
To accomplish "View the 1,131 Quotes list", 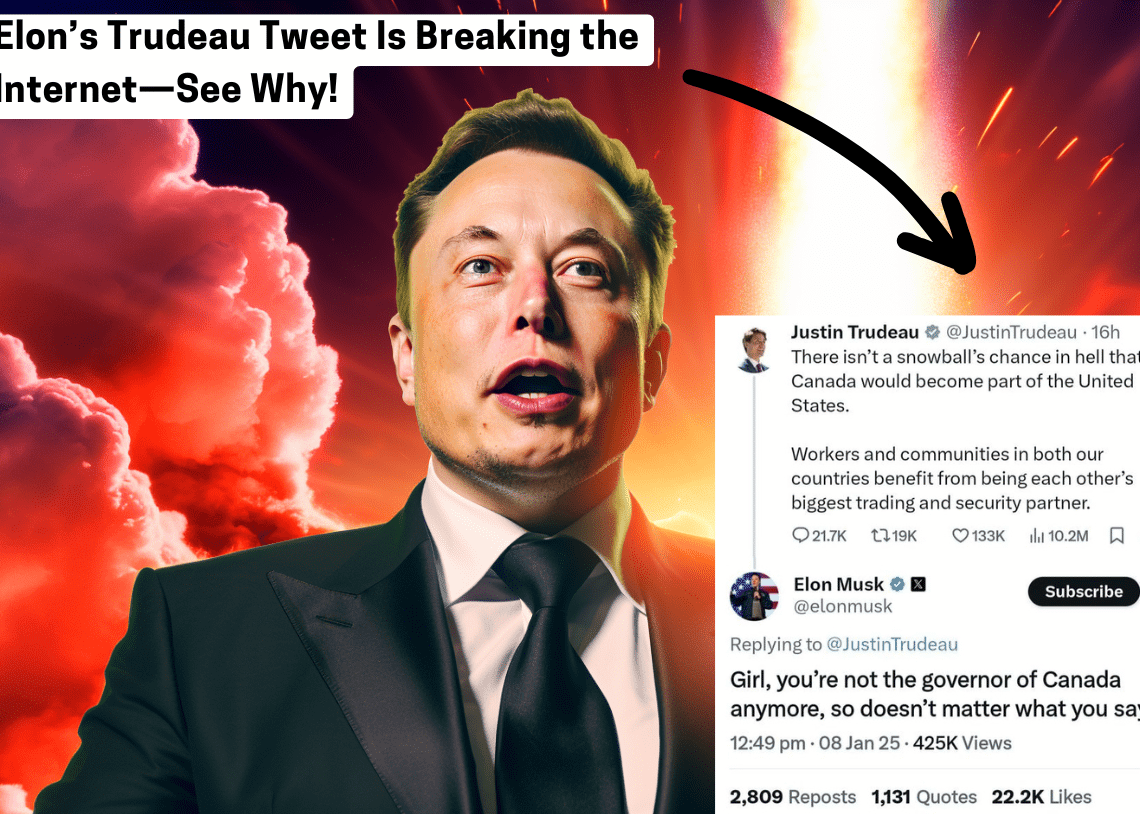I will [x=923, y=797].
